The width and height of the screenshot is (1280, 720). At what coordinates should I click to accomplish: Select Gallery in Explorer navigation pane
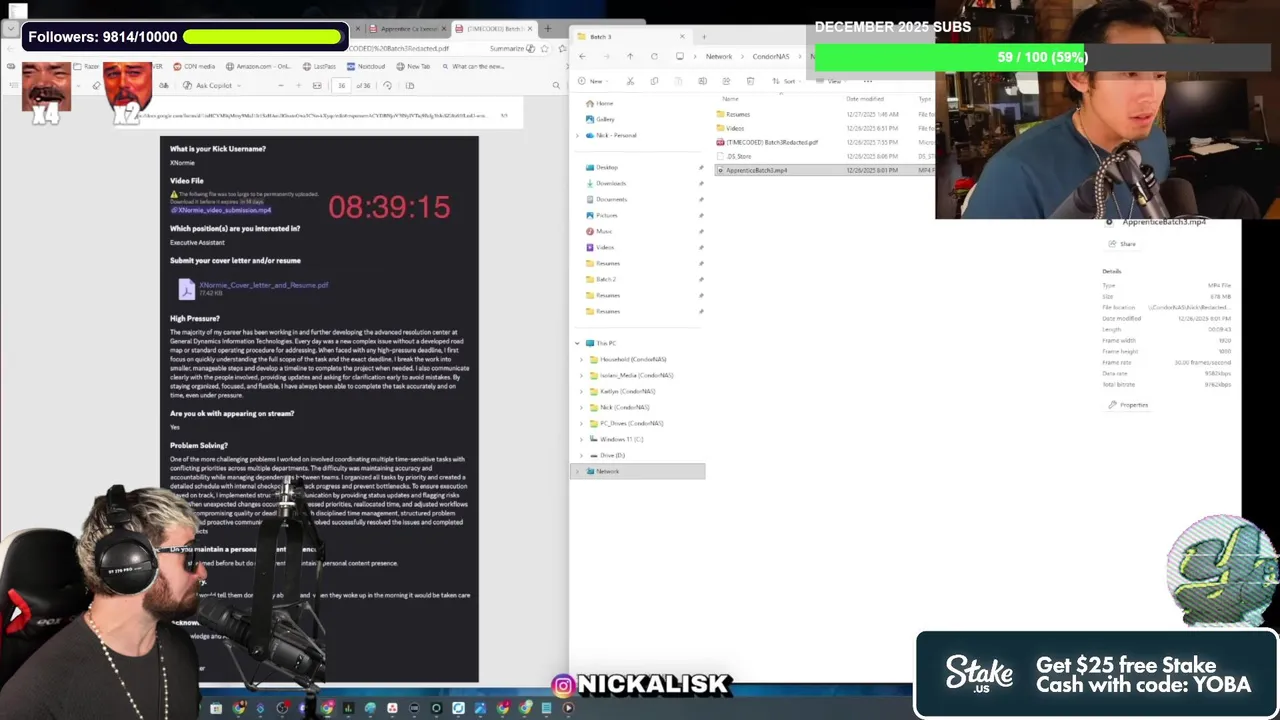coord(605,119)
